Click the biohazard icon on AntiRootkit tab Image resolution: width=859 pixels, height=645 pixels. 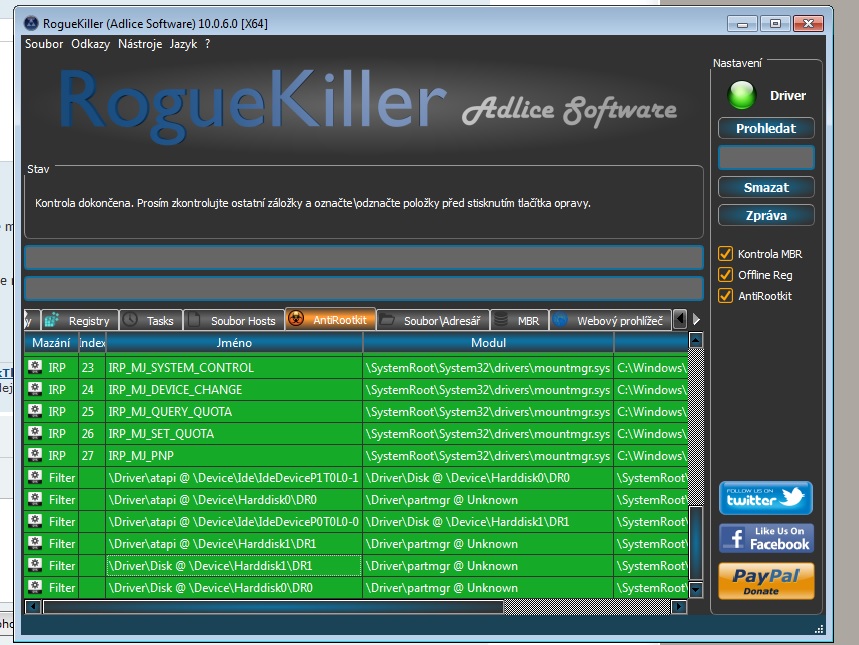click(x=296, y=318)
